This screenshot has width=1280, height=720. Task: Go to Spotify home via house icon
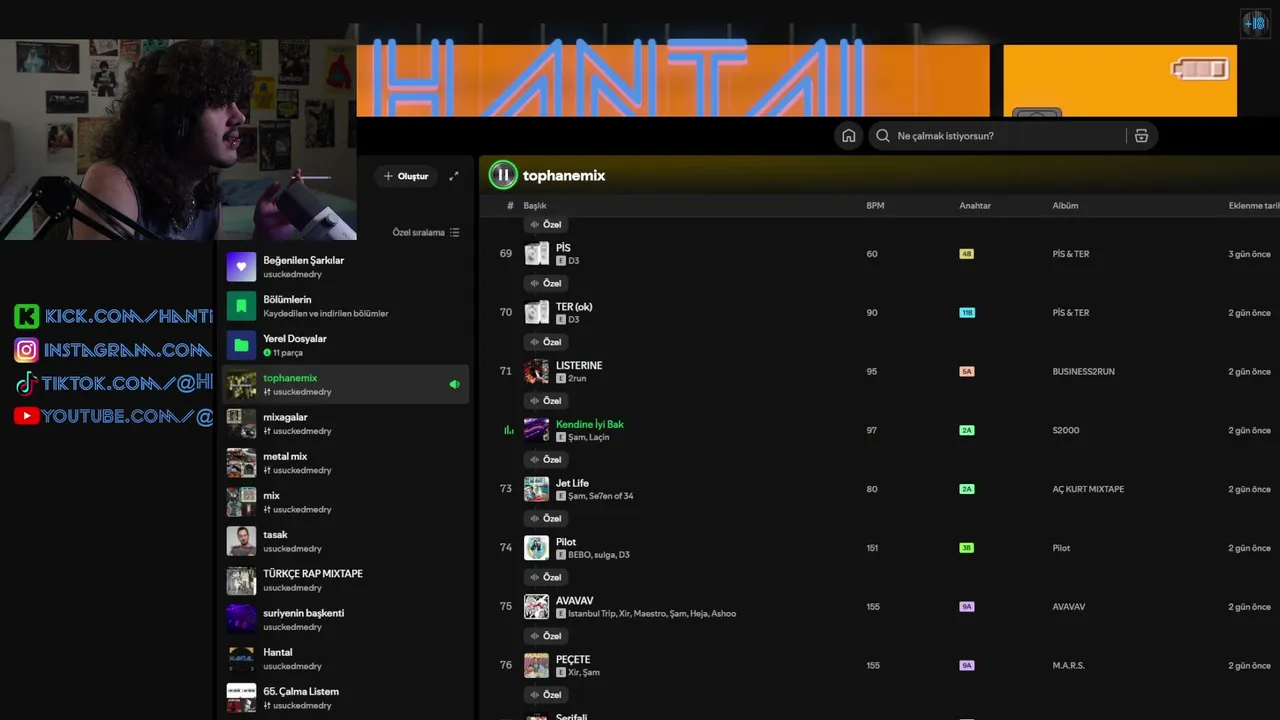pyautogui.click(x=848, y=136)
